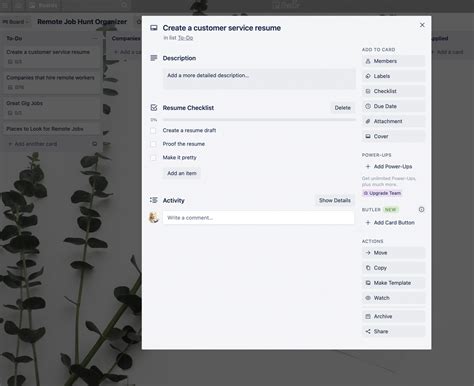Click the 'Proof the resume' text
Viewport: 474px width, 386px height.
tap(184, 144)
